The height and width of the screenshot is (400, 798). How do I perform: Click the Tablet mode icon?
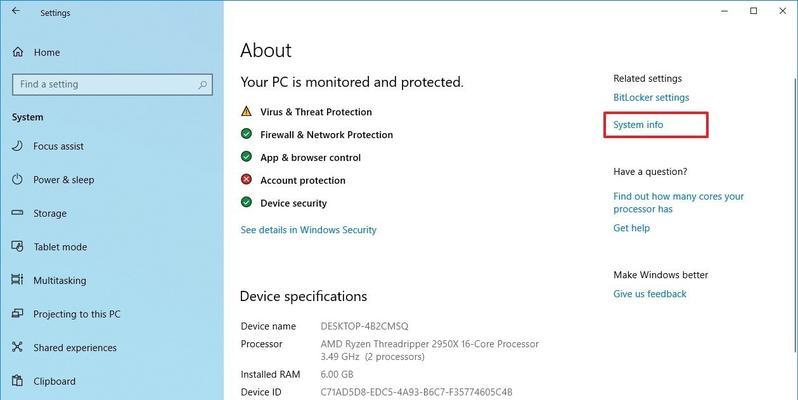point(17,246)
